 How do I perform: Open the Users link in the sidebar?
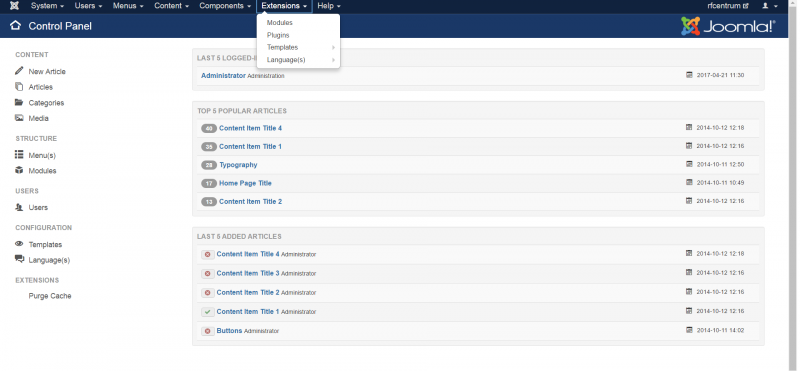tap(38, 208)
